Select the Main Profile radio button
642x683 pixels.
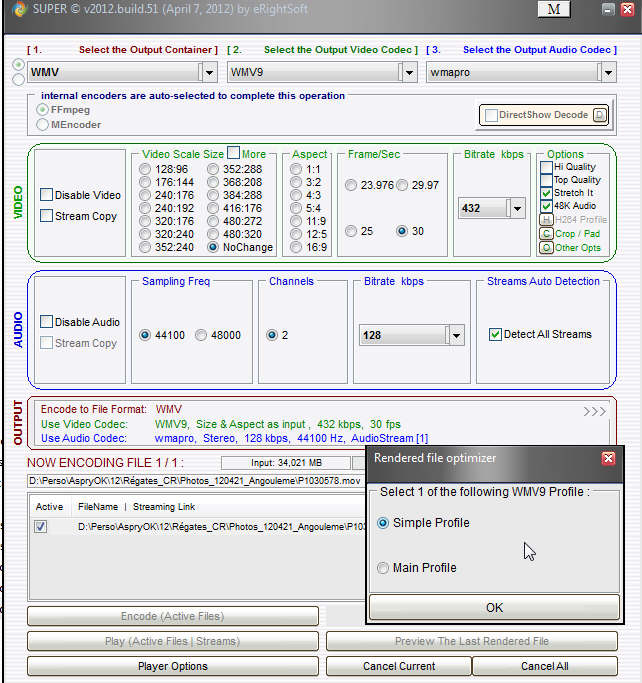coord(382,568)
